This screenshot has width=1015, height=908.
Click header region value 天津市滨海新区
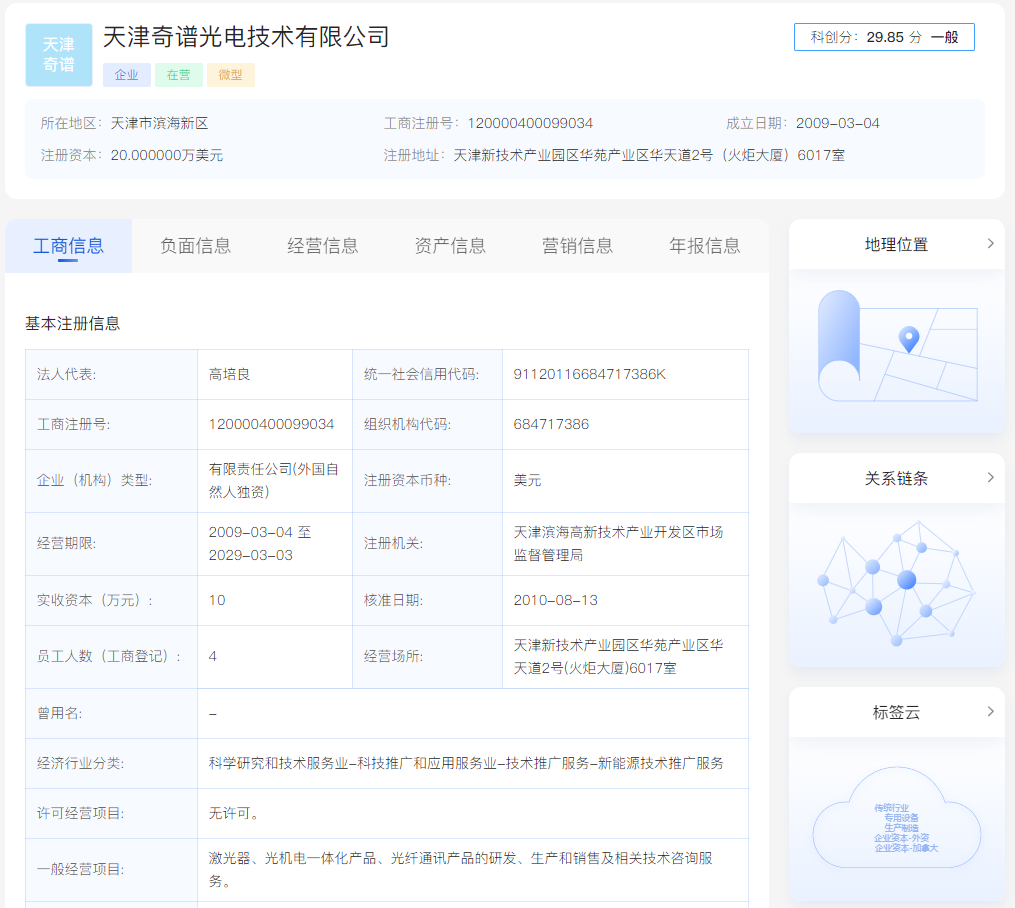click(x=159, y=124)
